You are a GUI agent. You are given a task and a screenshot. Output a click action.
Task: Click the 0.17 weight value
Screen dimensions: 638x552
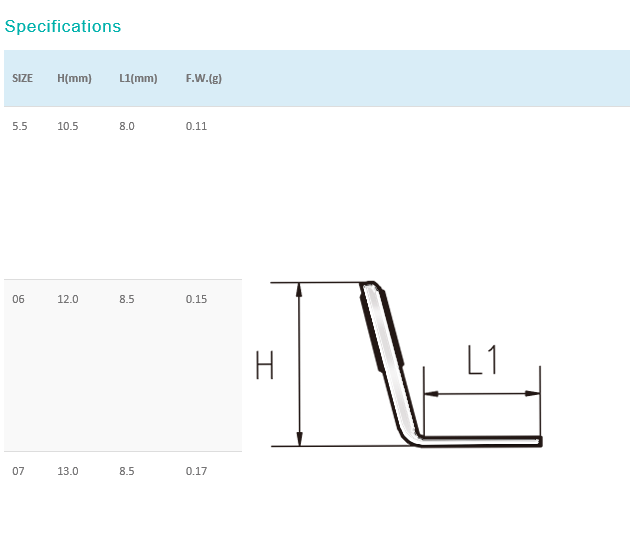point(196,471)
